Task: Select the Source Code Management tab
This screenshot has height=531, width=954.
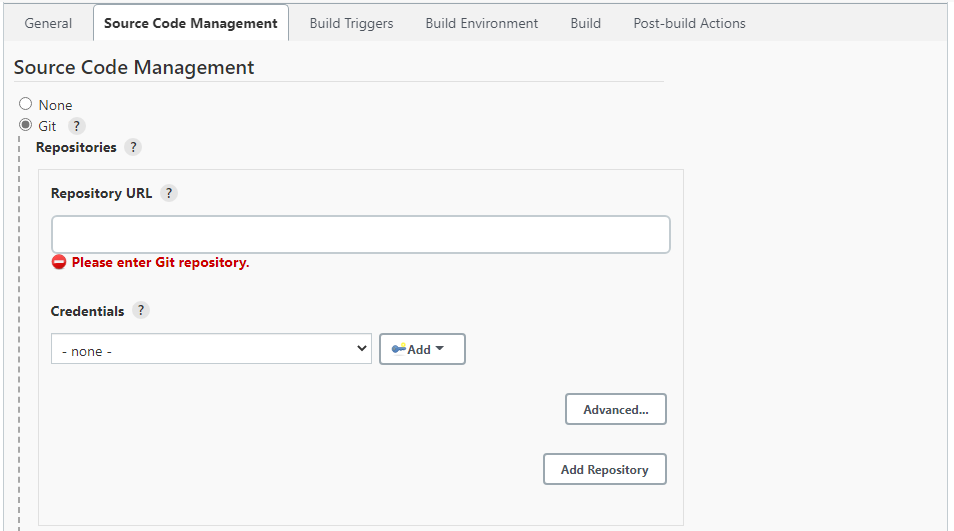Action: 191,23
